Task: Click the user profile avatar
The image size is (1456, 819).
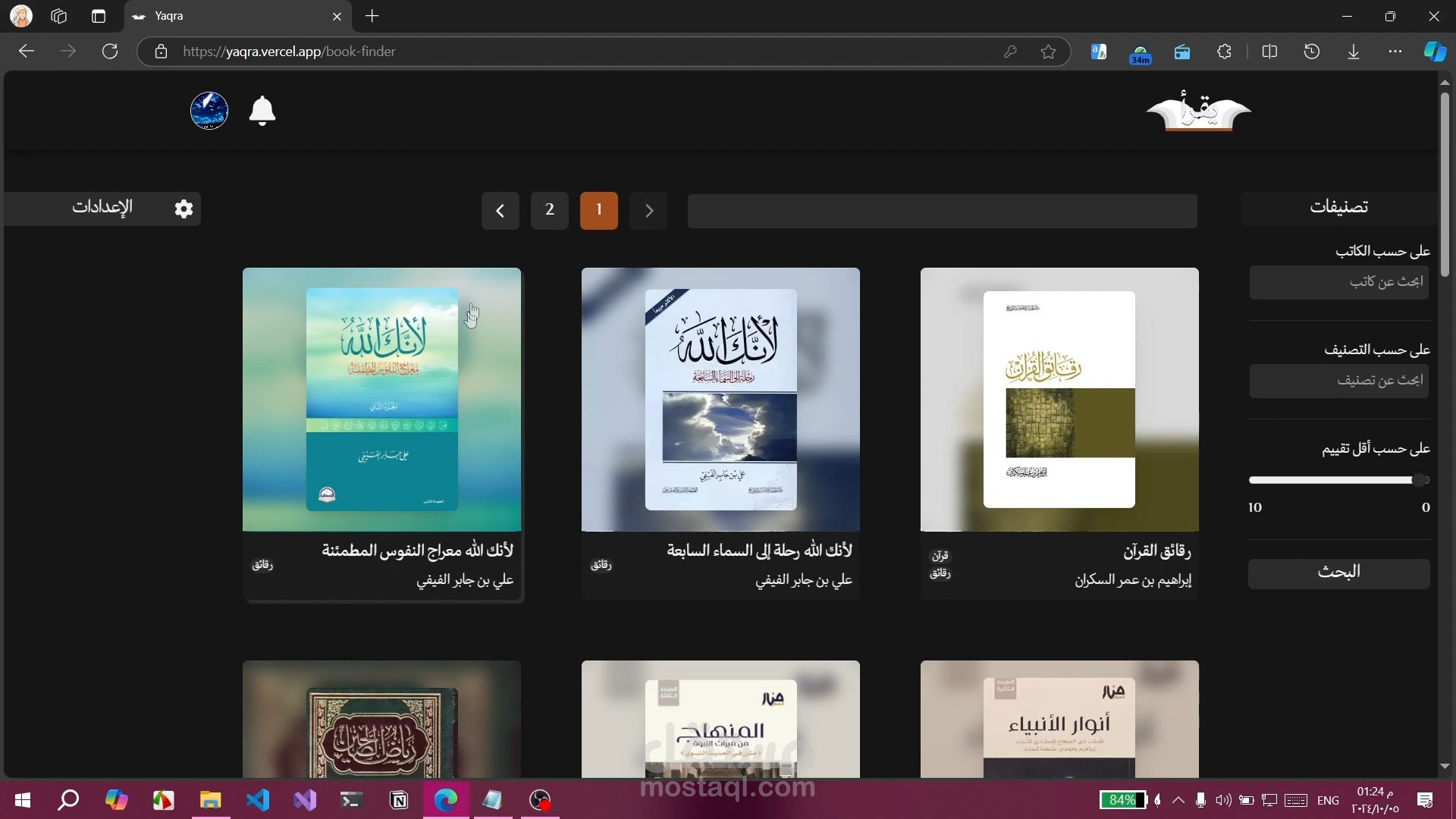Action: tap(209, 111)
